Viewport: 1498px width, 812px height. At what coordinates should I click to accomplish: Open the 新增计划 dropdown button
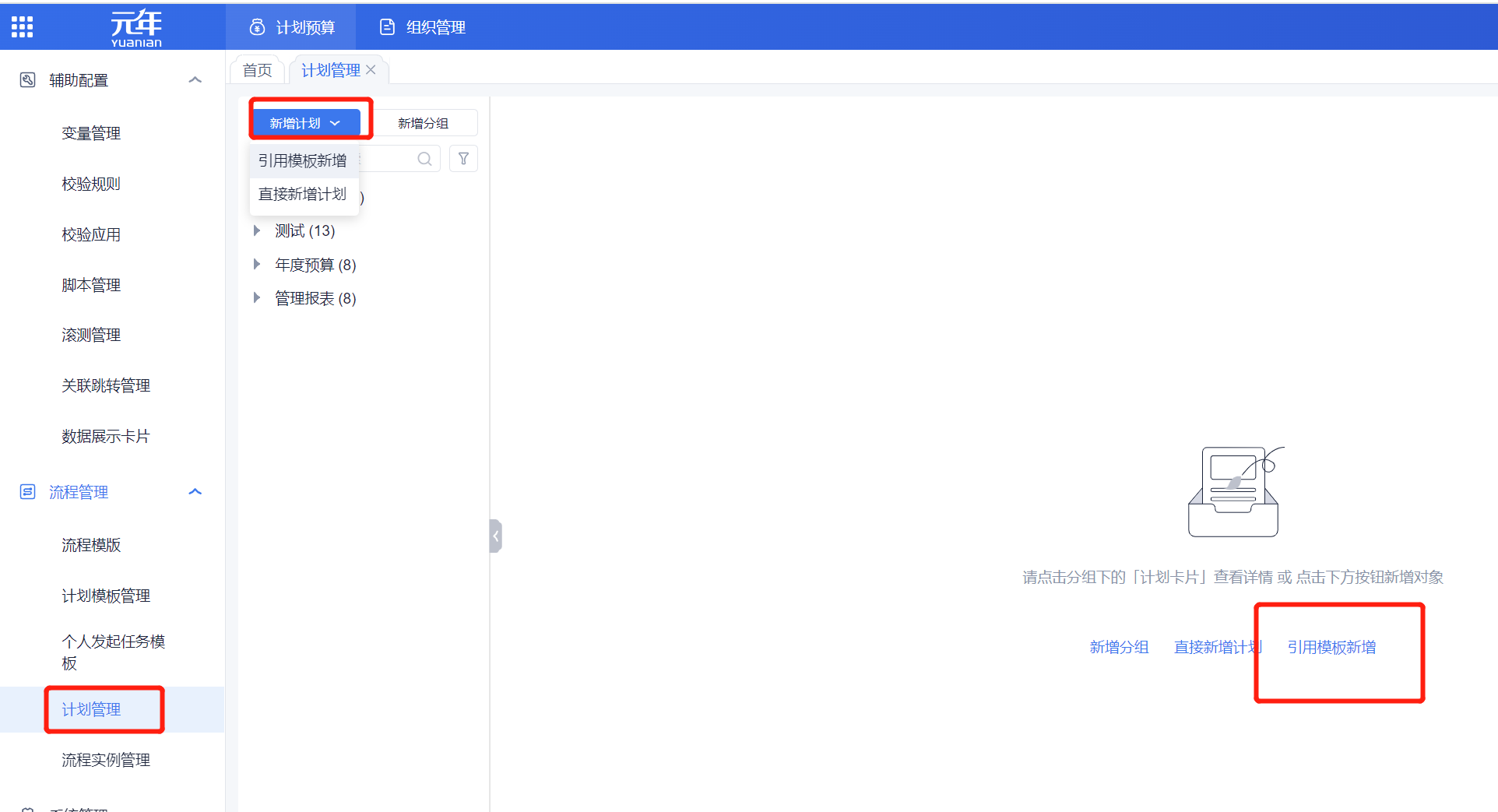[305, 123]
